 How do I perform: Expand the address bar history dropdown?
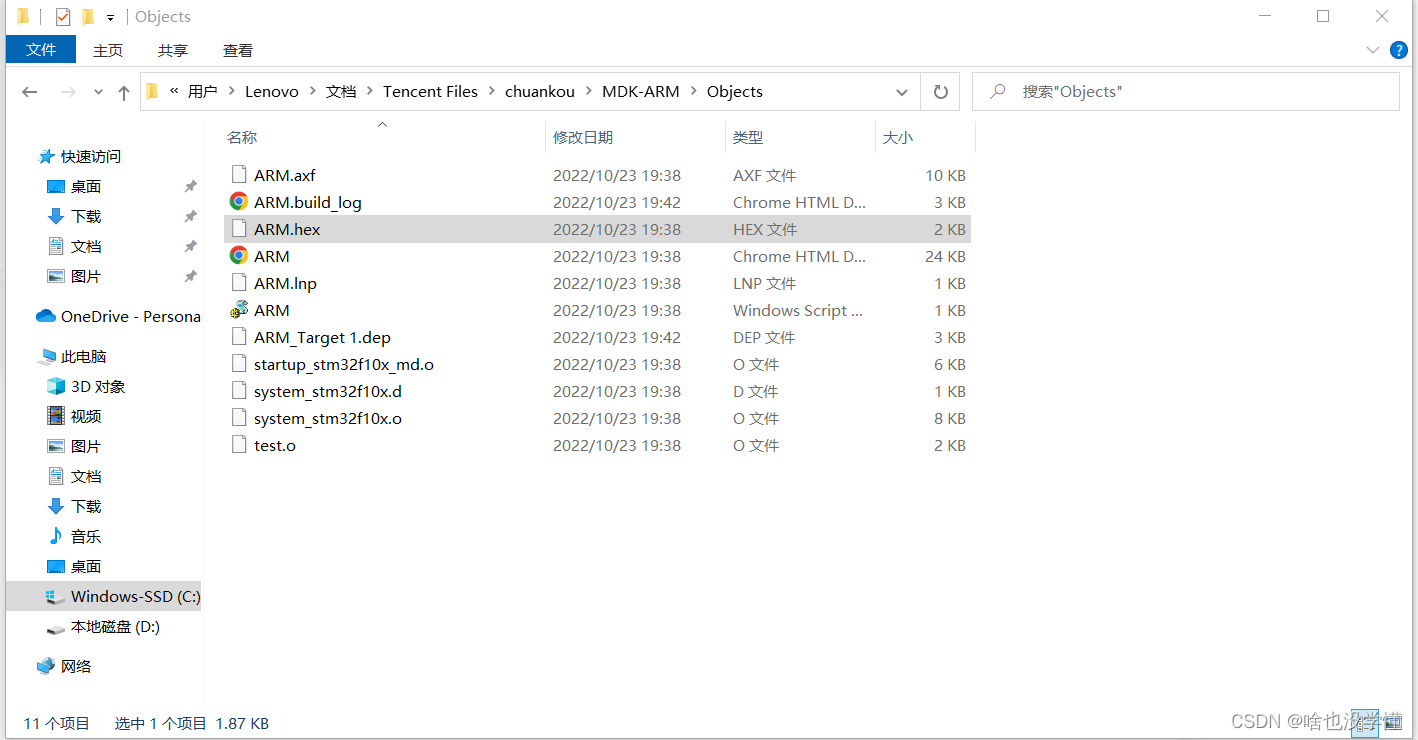[902, 92]
